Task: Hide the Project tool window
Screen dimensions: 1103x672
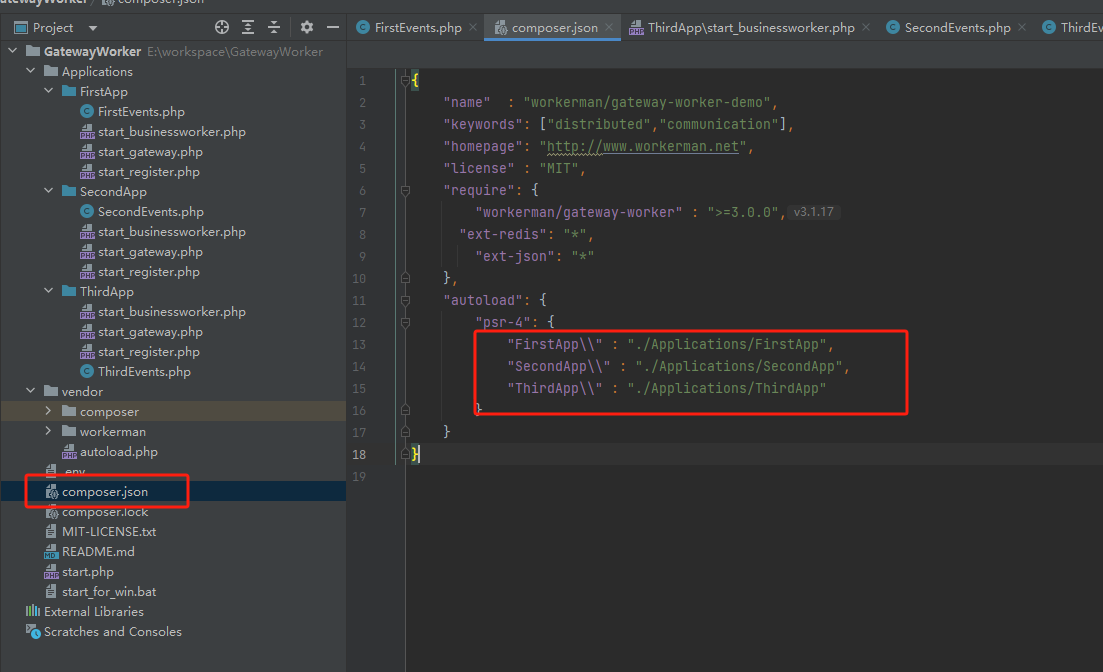Action: click(x=333, y=27)
